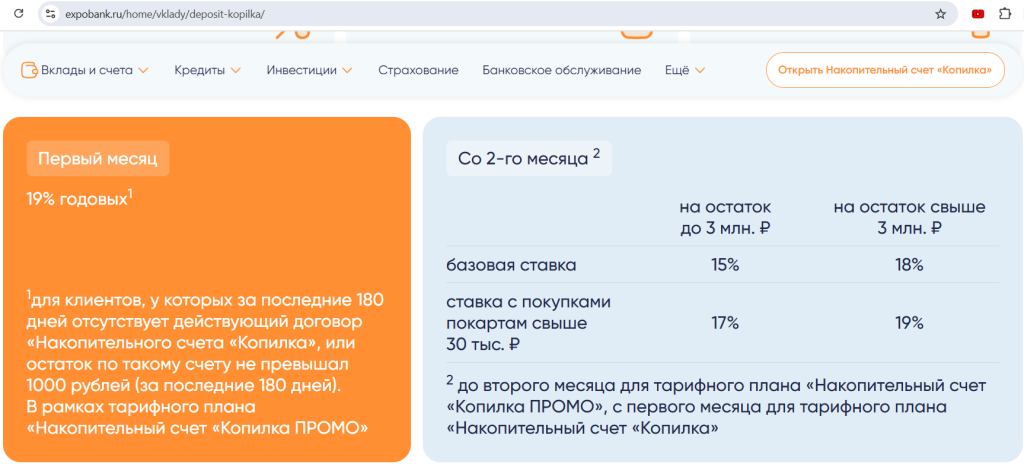
Task: Expand the Кредиты dropdown chevron
Action: pos(236,71)
